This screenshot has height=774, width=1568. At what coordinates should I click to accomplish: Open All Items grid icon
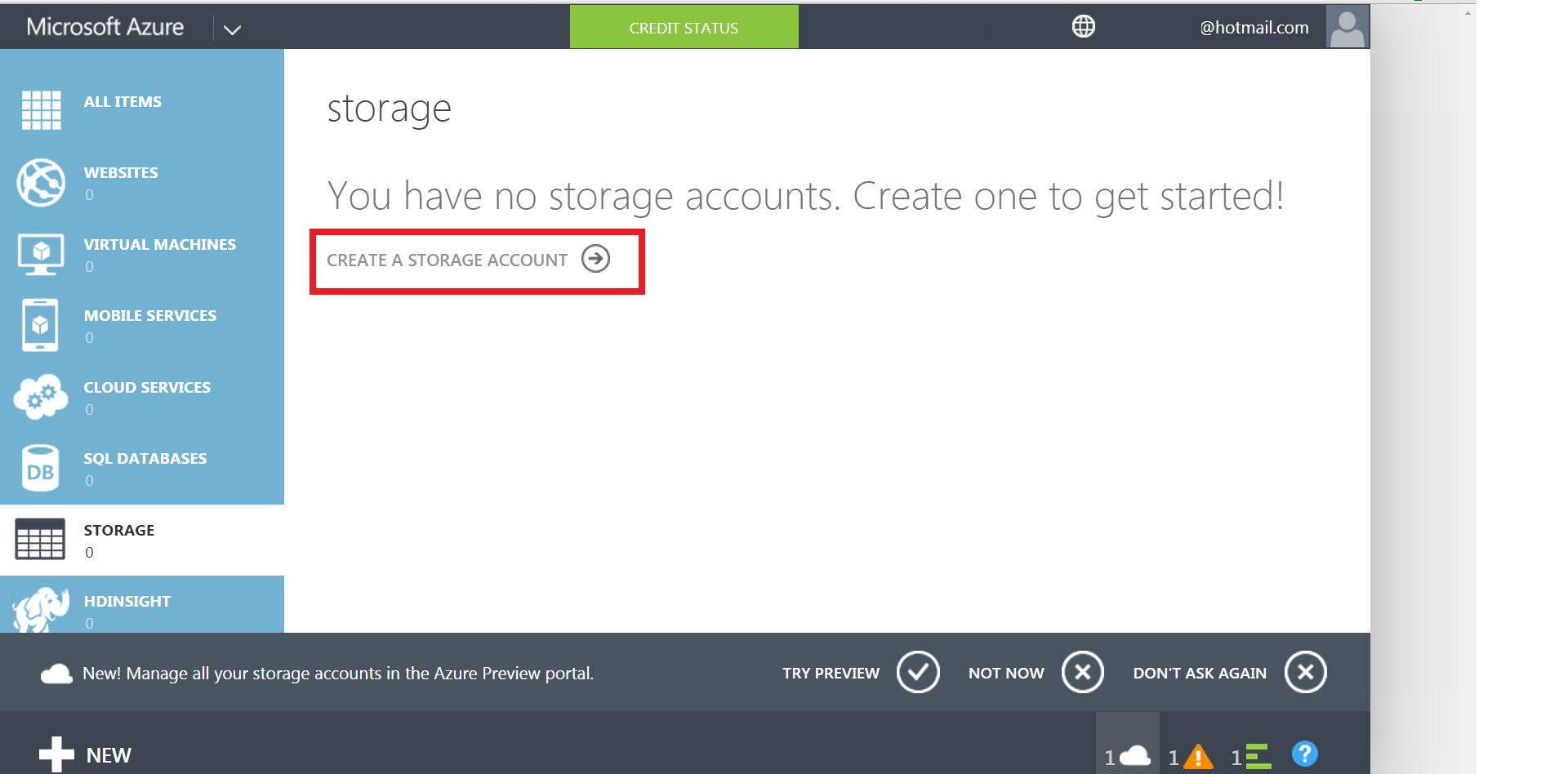tap(41, 110)
